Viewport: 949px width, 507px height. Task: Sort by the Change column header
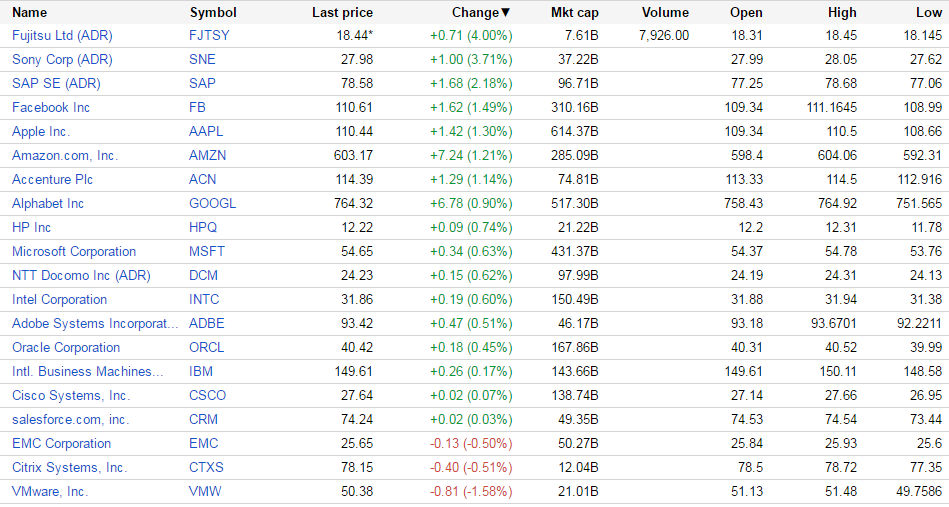tap(480, 13)
